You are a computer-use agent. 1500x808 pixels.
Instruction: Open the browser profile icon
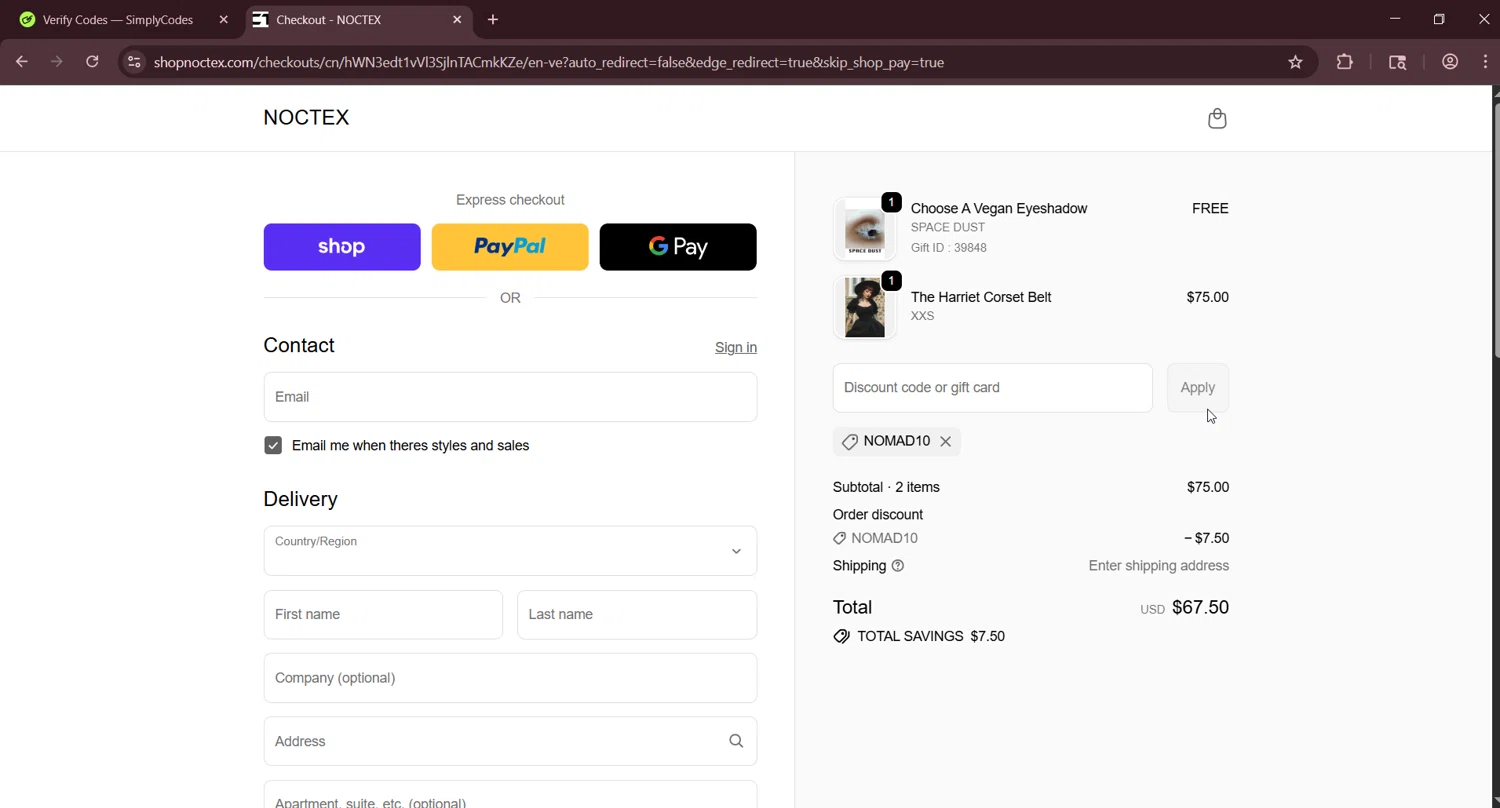[x=1450, y=62]
